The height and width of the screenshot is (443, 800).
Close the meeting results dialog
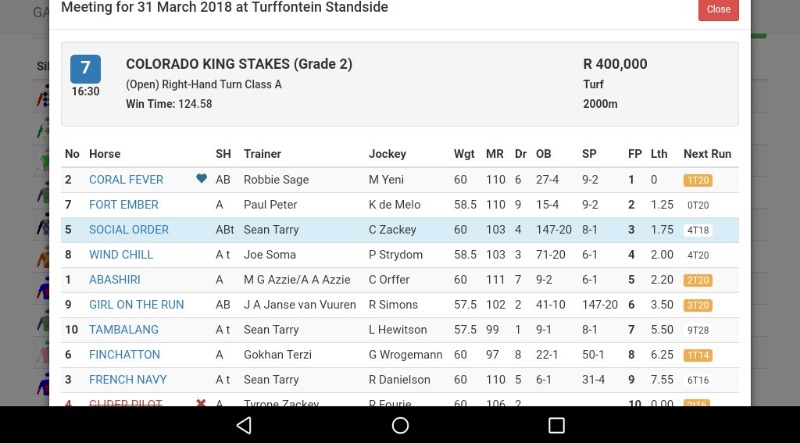[718, 9]
